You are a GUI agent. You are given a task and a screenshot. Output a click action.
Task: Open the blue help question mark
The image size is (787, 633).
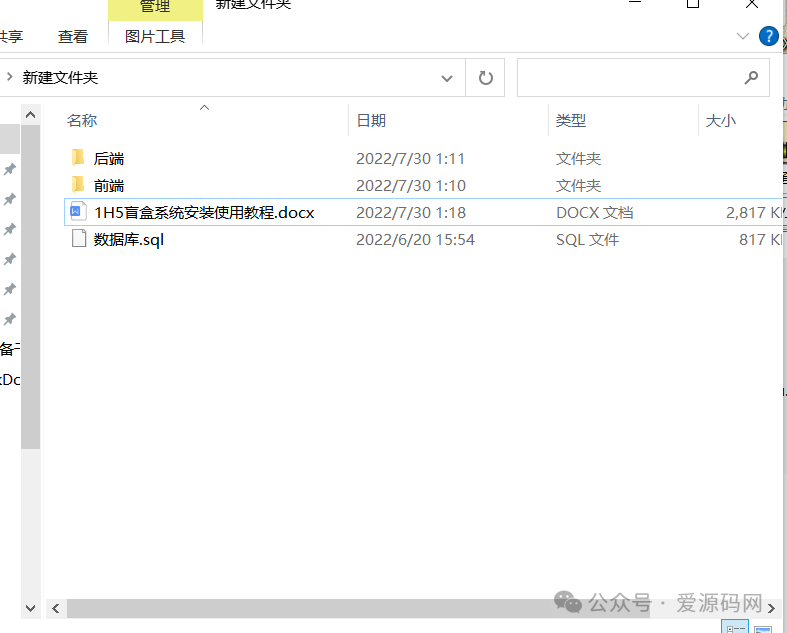768,36
